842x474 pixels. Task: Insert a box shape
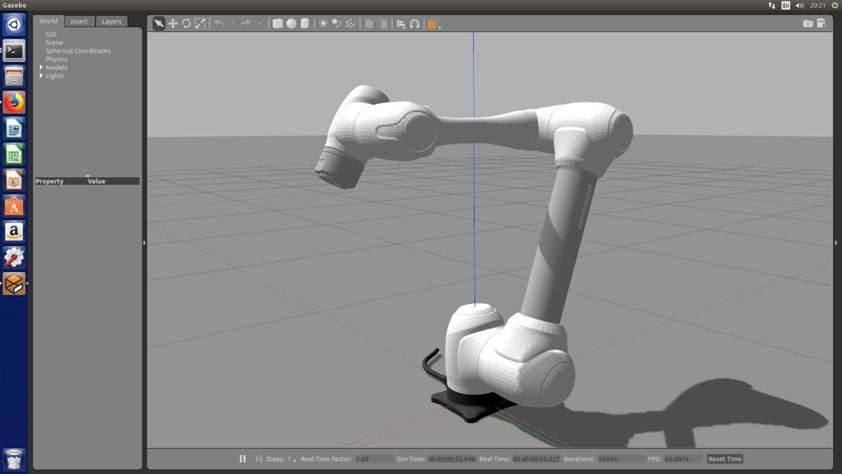coord(278,23)
